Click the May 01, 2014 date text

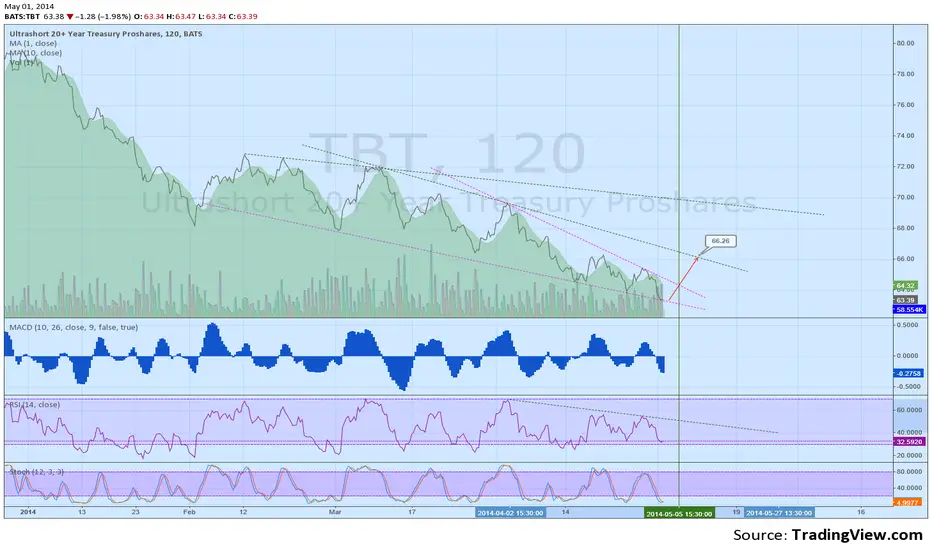[x=29, y=7]
